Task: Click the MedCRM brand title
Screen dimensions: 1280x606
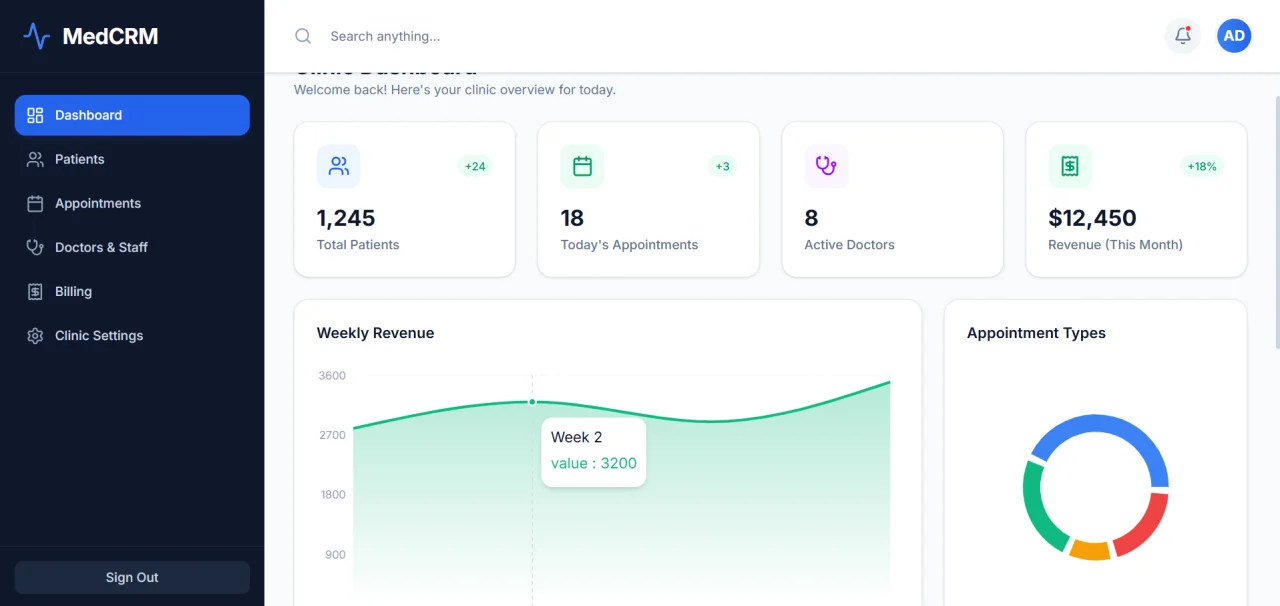Action: tap(110, 37)
